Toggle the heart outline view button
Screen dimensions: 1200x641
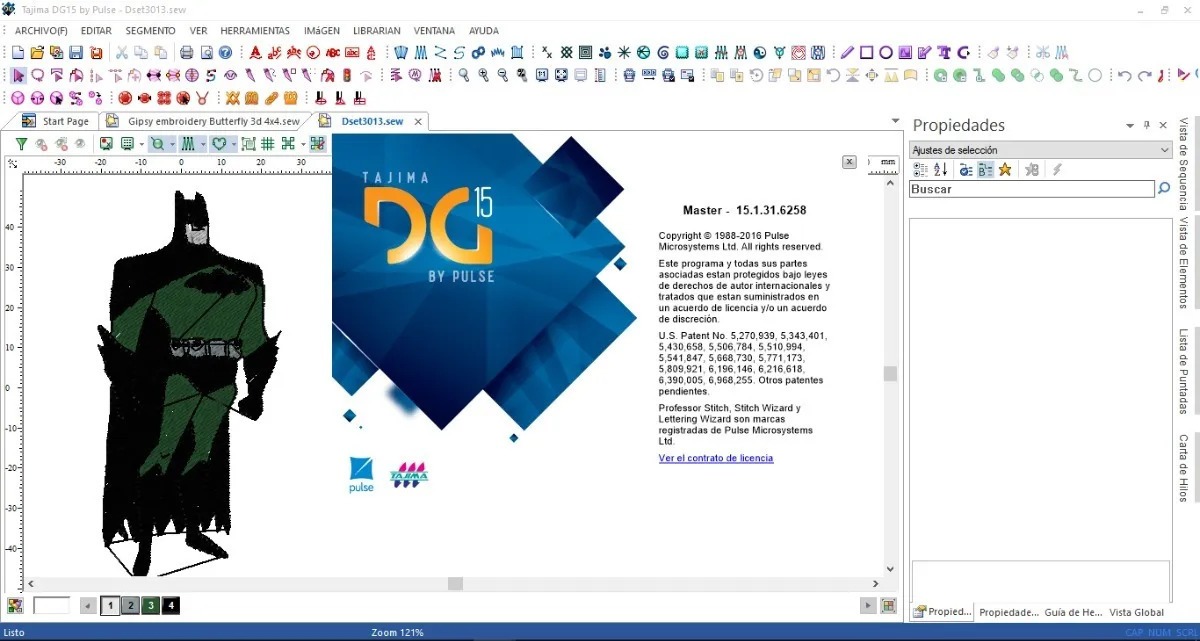[x=220, y=143]
